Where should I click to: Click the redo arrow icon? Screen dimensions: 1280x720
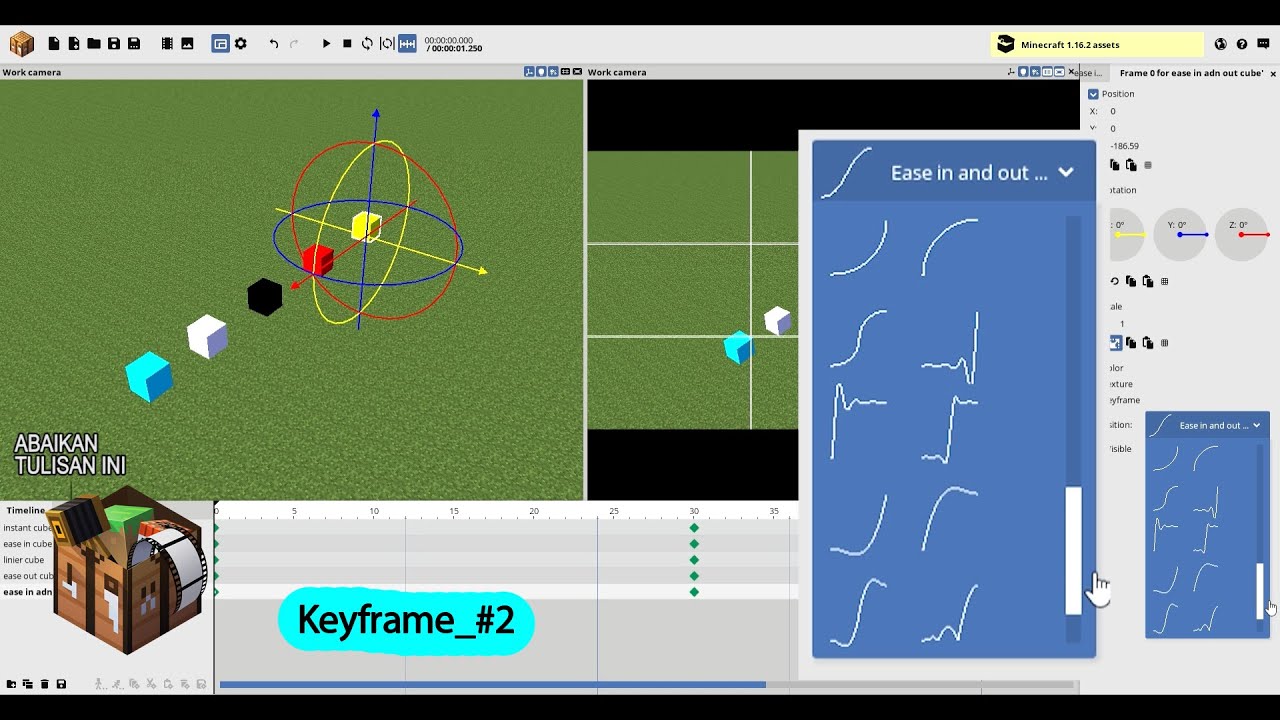(294, 44)
